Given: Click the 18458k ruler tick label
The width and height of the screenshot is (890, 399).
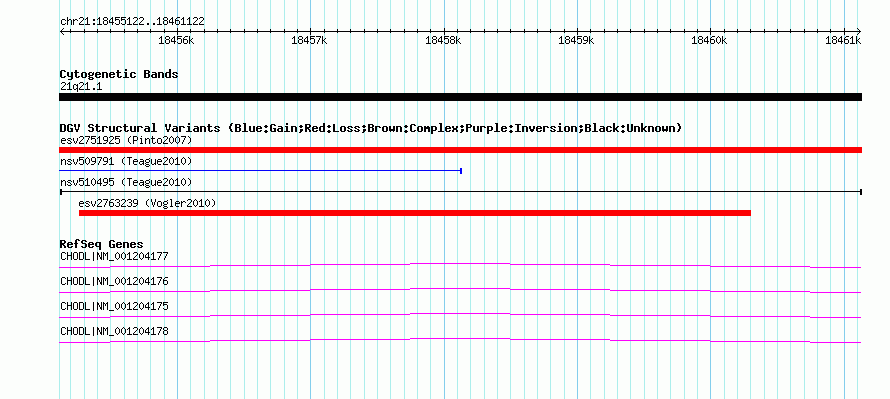Looking at the screenshot, I should [443, 40].
